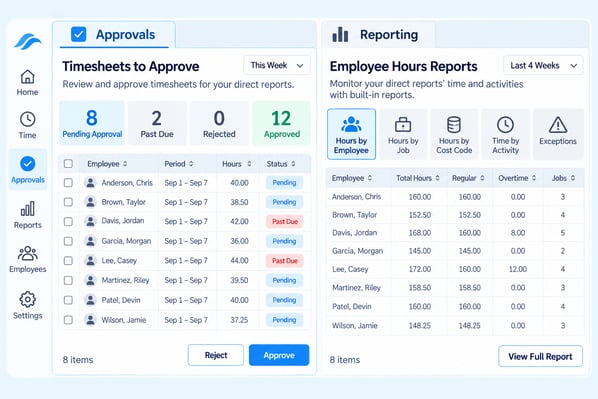Image resolution: width=598 pixels, height=399 pixels.
Task: Click the 12.00 overtime value for Lee, Casey
Action: (x=518, y=269)
